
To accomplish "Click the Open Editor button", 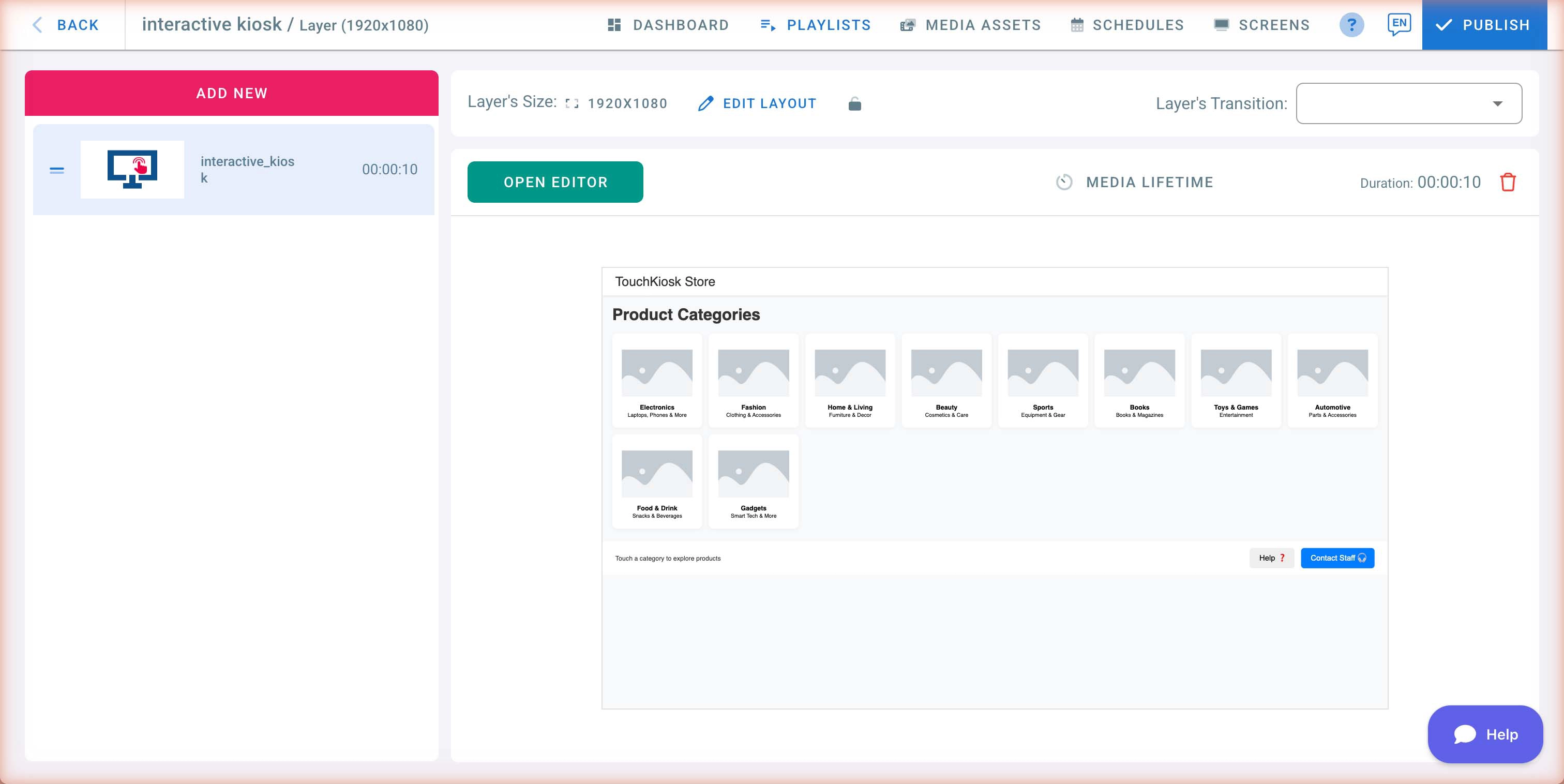I will pyautogui.click(x=555, y=182).
